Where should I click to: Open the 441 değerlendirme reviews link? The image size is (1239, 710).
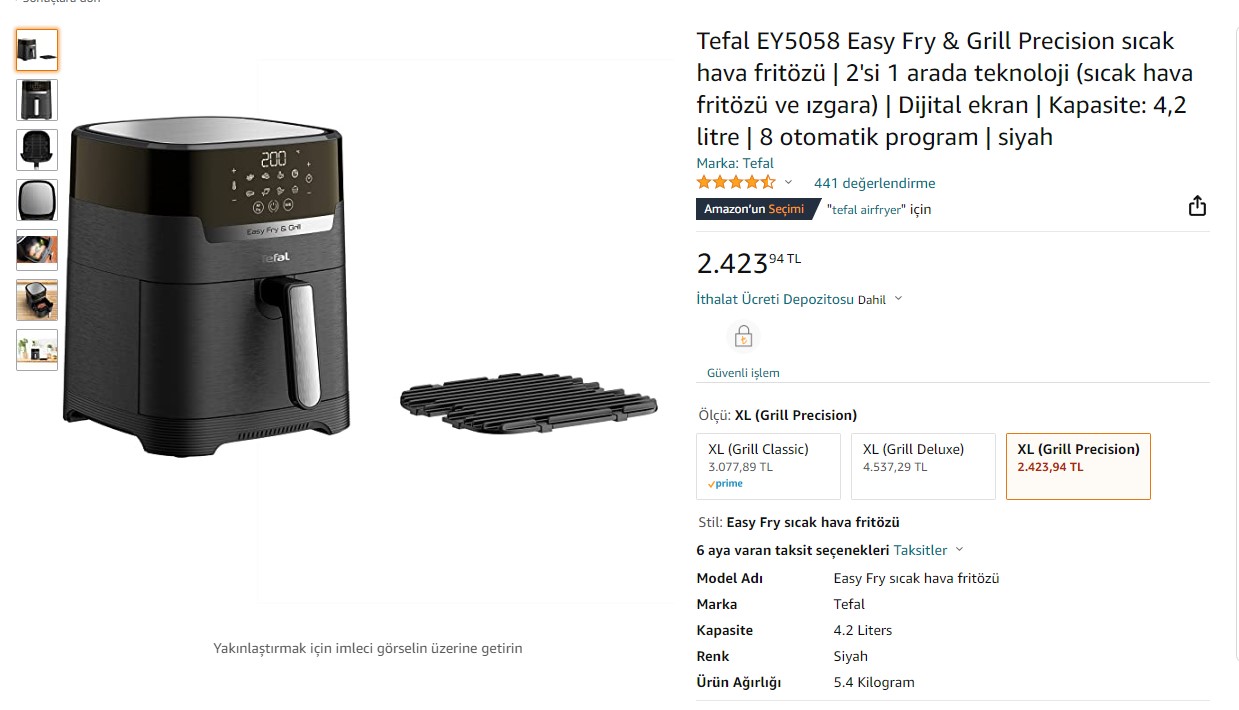[875, 183]
